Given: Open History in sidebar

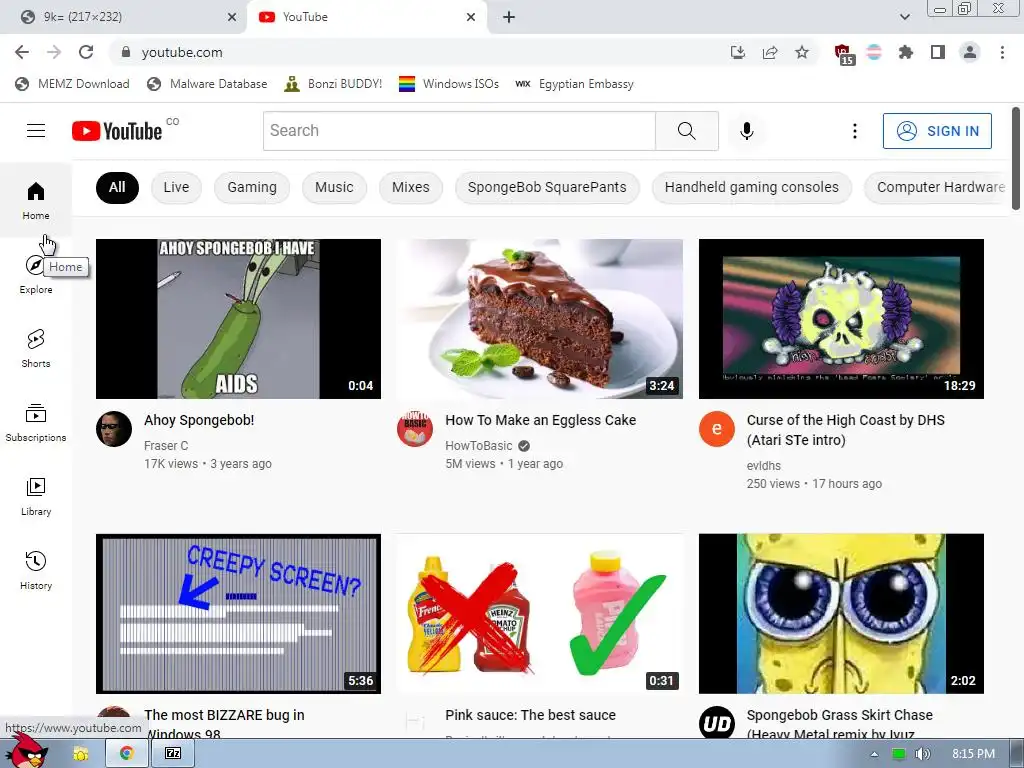Looking at the screenshot, I should click(36, 570).
